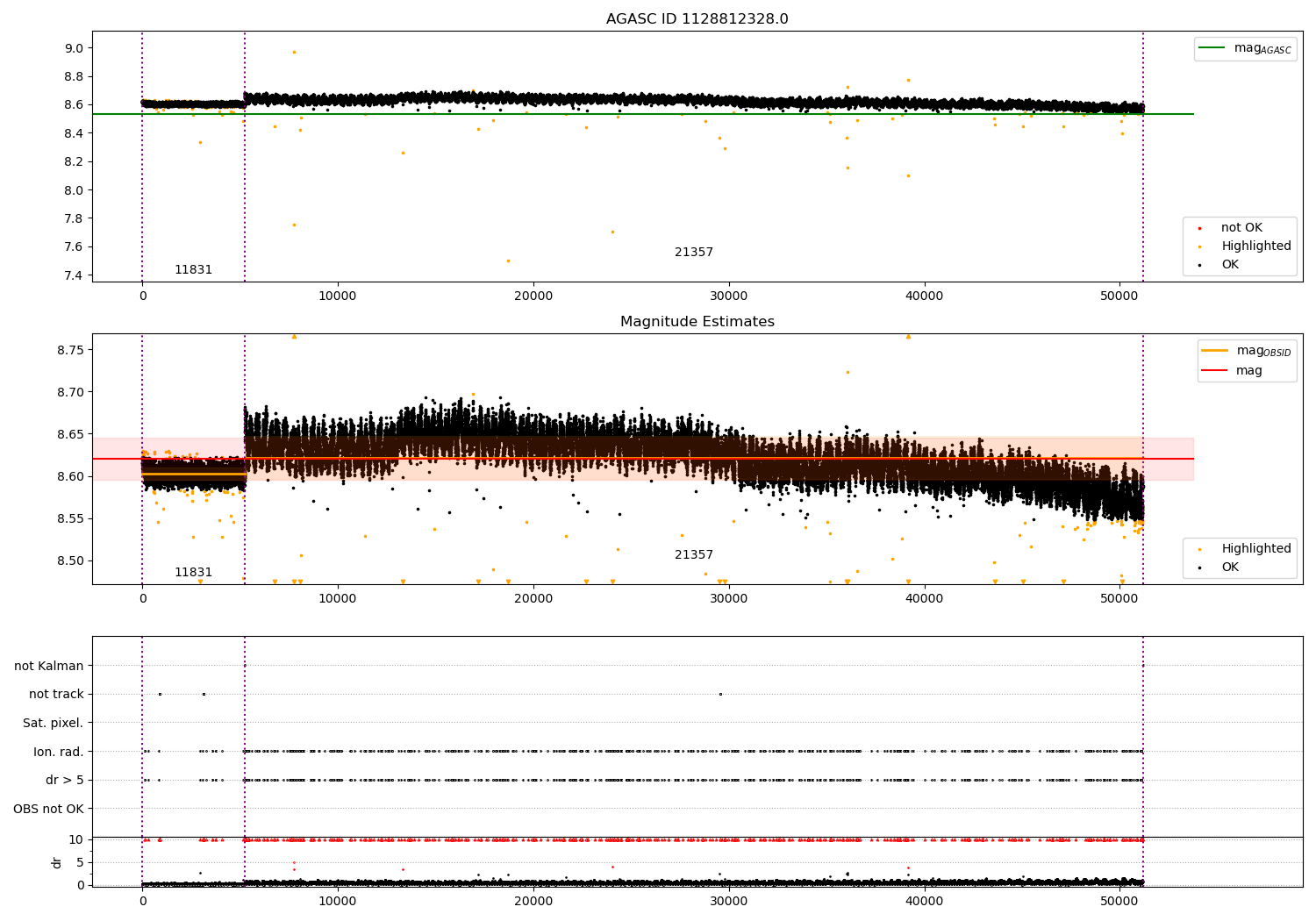Click the y-axis tick label '8.75'
The width and height of the screenshot is (1316, 921).
(70, 351)
